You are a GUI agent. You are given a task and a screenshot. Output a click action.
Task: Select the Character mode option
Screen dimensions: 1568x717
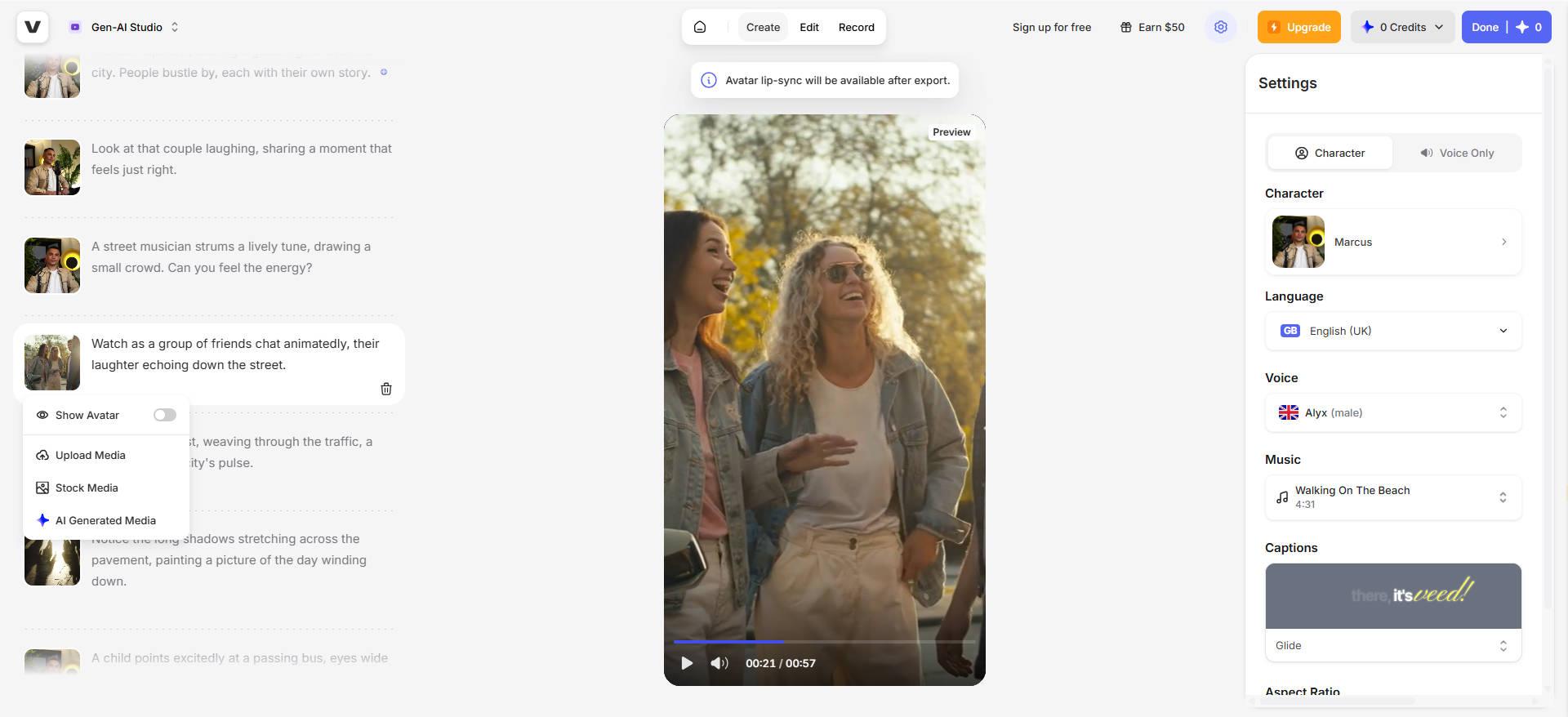[x=1330, y=153]
